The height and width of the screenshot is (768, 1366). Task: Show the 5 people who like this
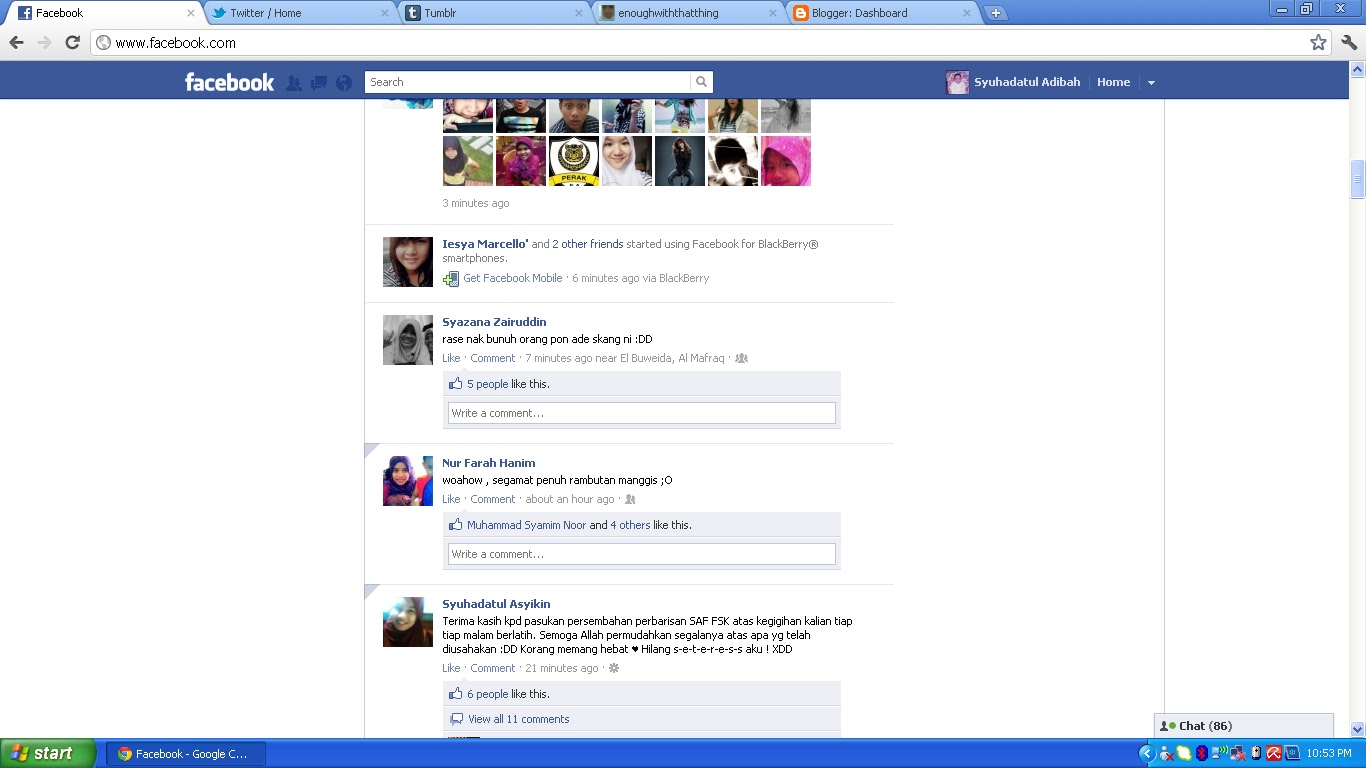click(488, 384)
